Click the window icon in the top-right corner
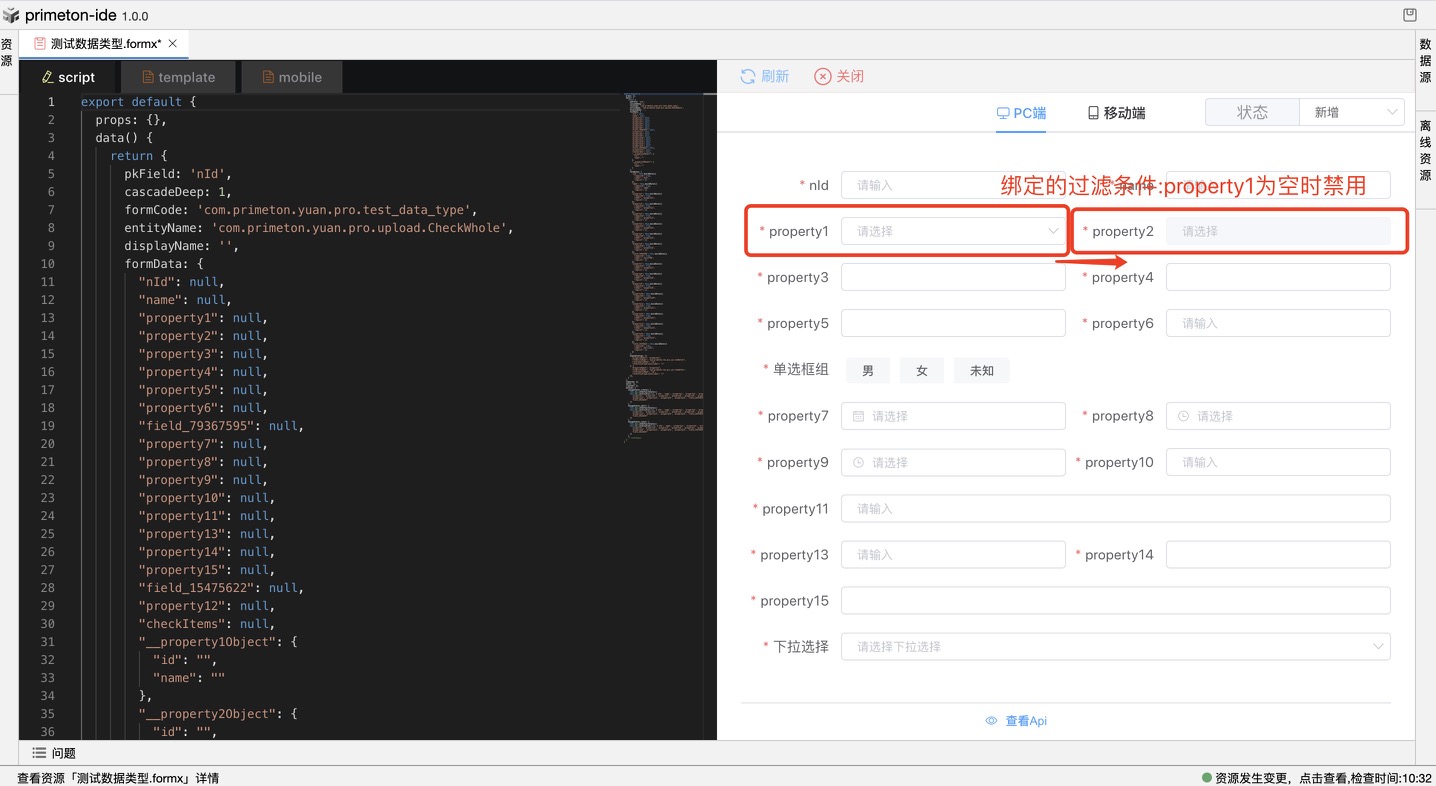The image size is (1436, 786). (1409, 15)
